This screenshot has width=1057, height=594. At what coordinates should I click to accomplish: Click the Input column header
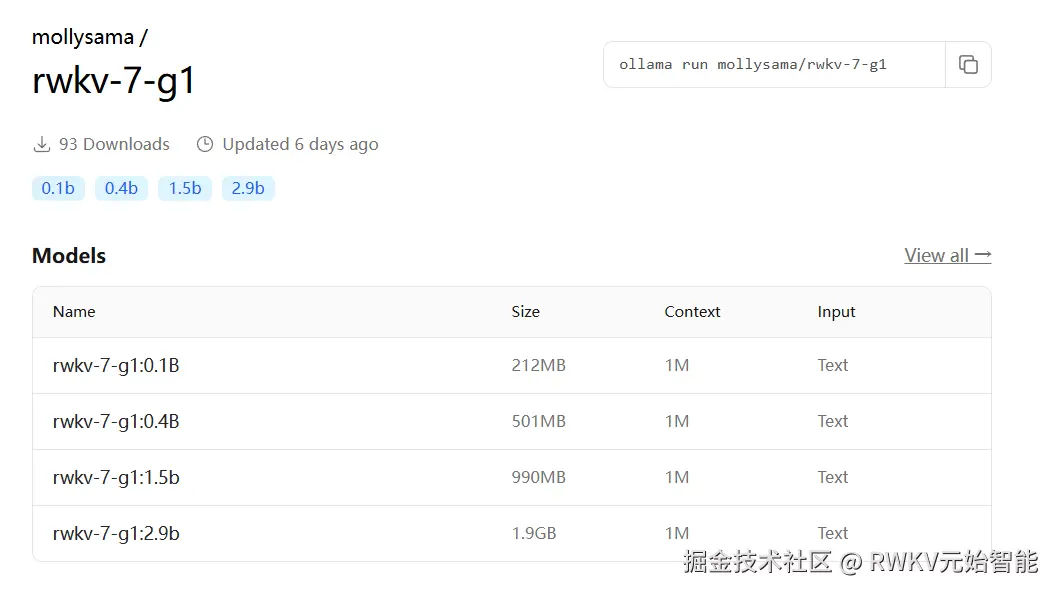click(837, 311)
